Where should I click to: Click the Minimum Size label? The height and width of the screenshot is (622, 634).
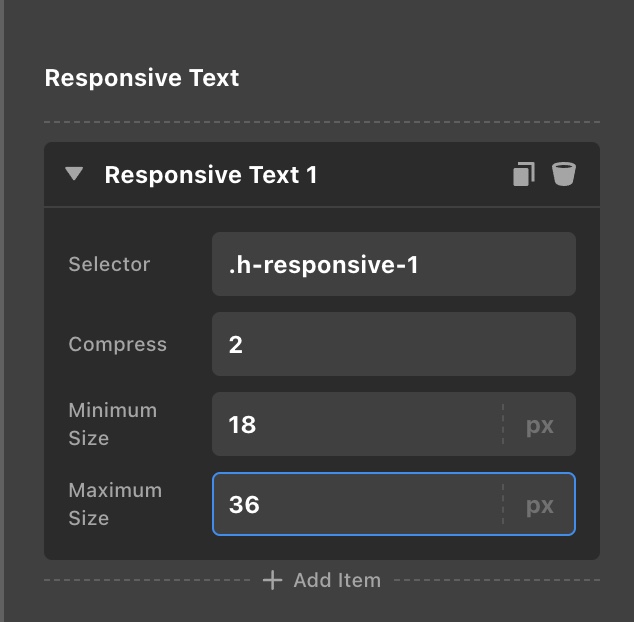click(x=113, y=424)
